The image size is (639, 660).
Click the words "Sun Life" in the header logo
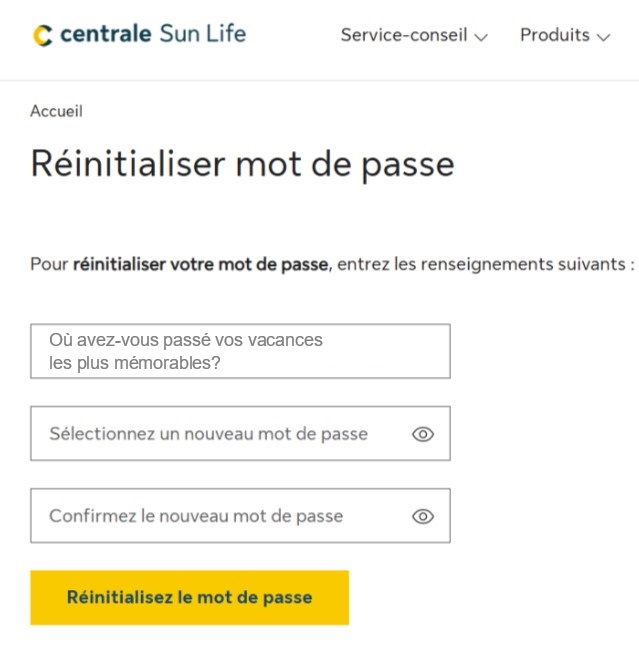pos(202,34)
